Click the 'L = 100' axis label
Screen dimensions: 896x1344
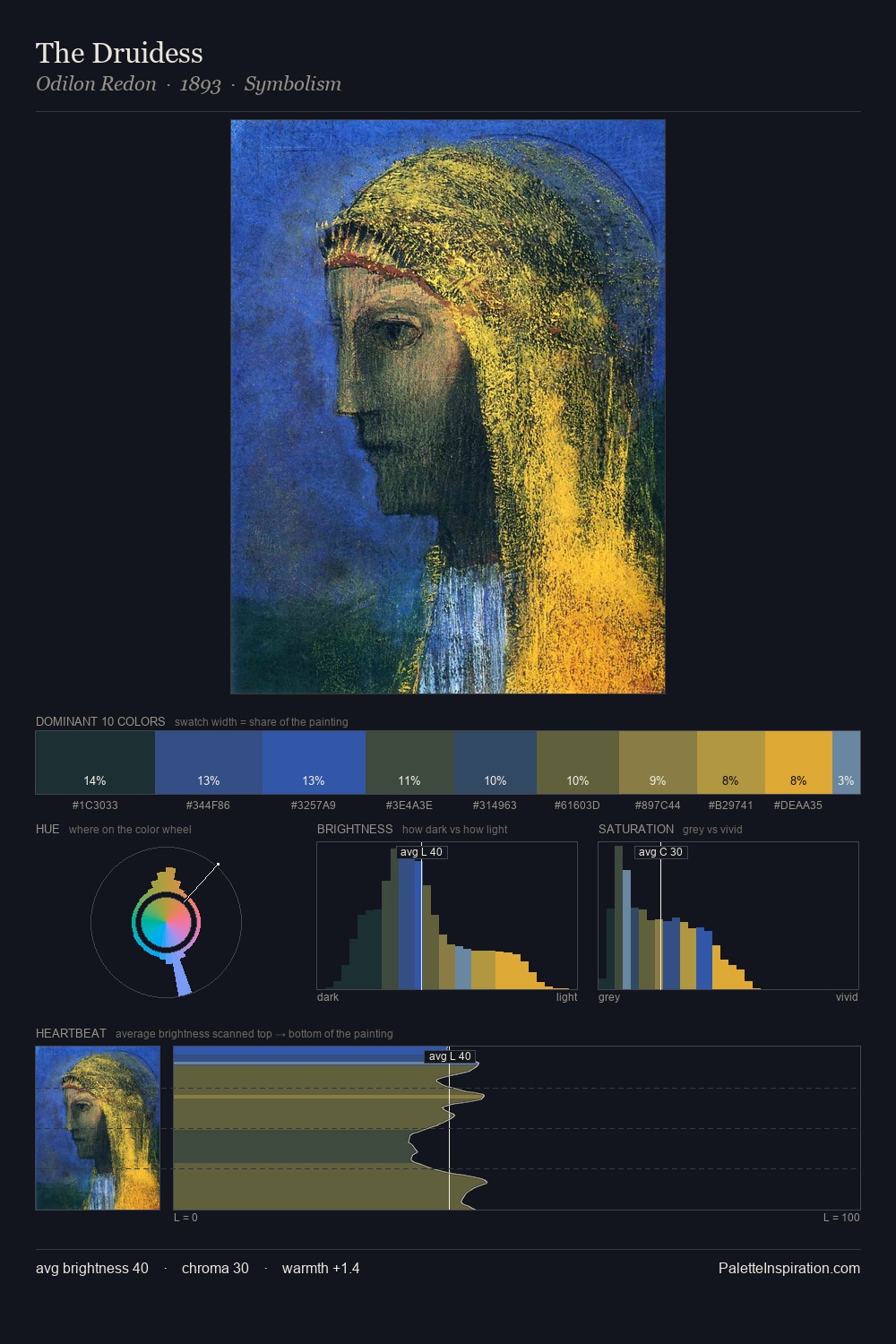(841, 1218)
